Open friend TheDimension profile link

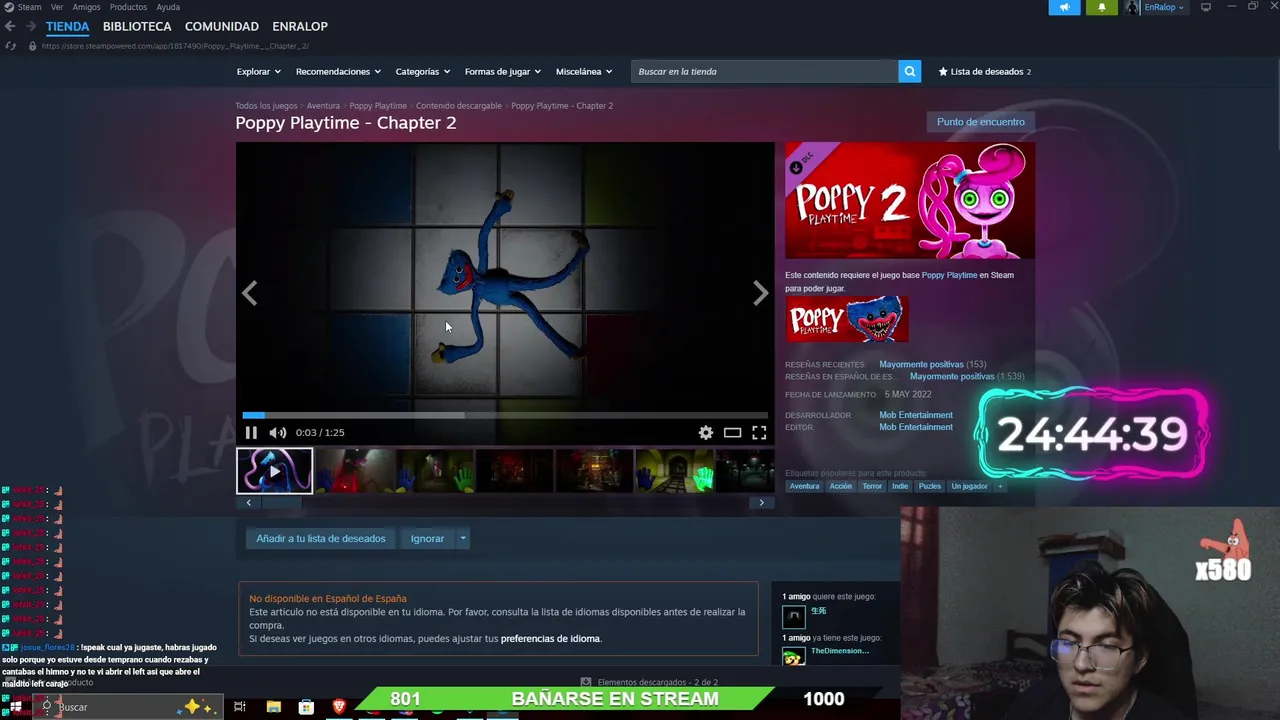coord(840,651)
